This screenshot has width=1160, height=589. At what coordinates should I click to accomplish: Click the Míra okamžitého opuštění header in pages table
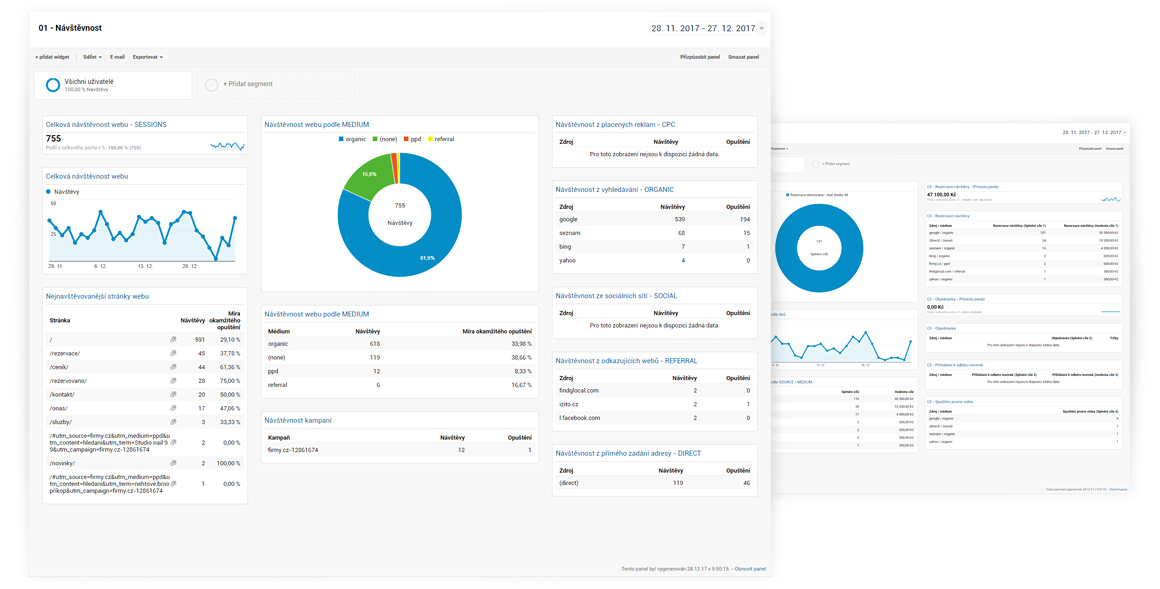pyautogui.click(x=224, y=320)
